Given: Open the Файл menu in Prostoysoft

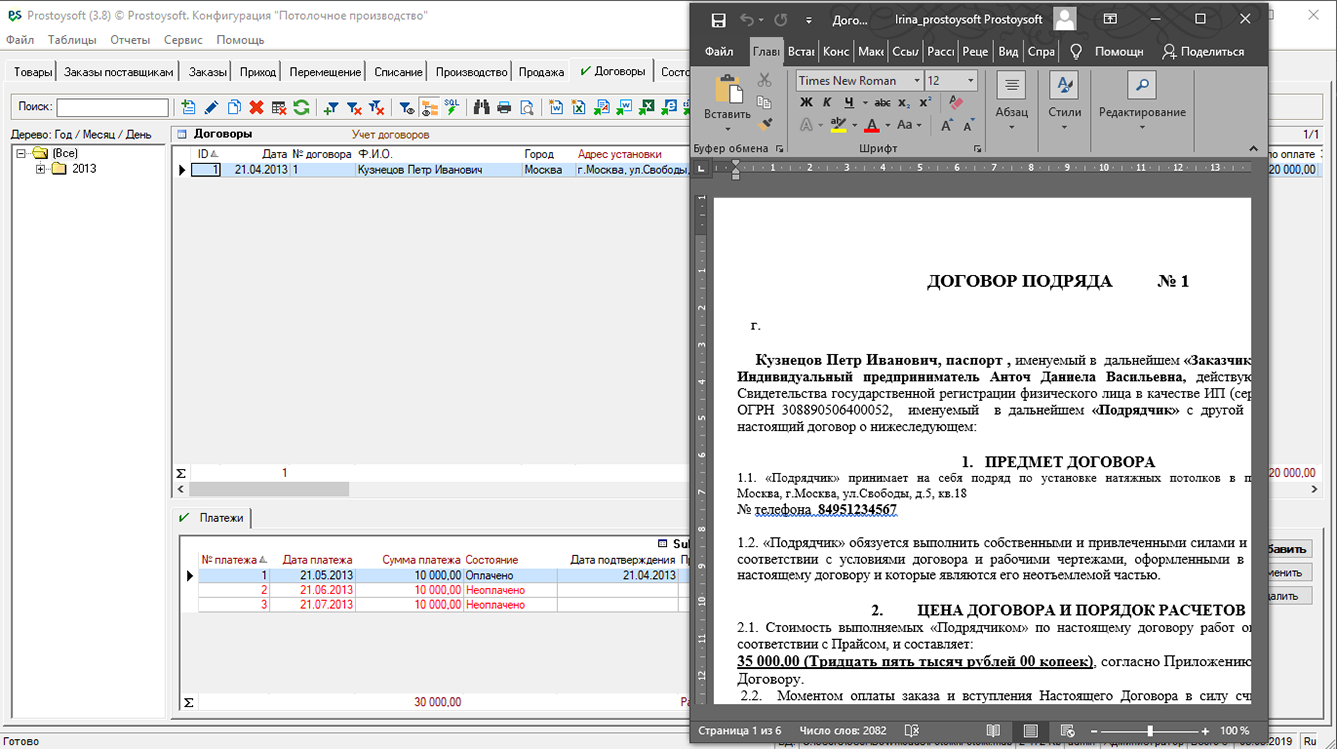Looking at the screenshot, I should [20, 40].
